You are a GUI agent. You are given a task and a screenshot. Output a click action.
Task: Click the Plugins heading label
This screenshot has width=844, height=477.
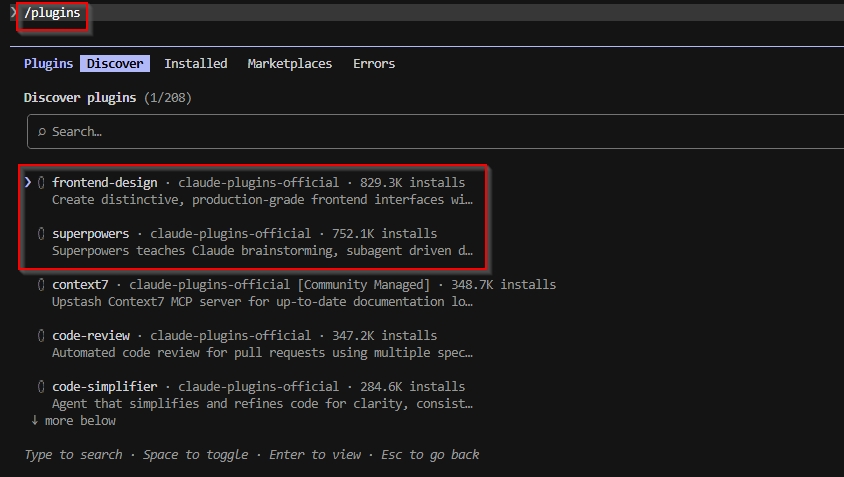(x=48, y=64)
